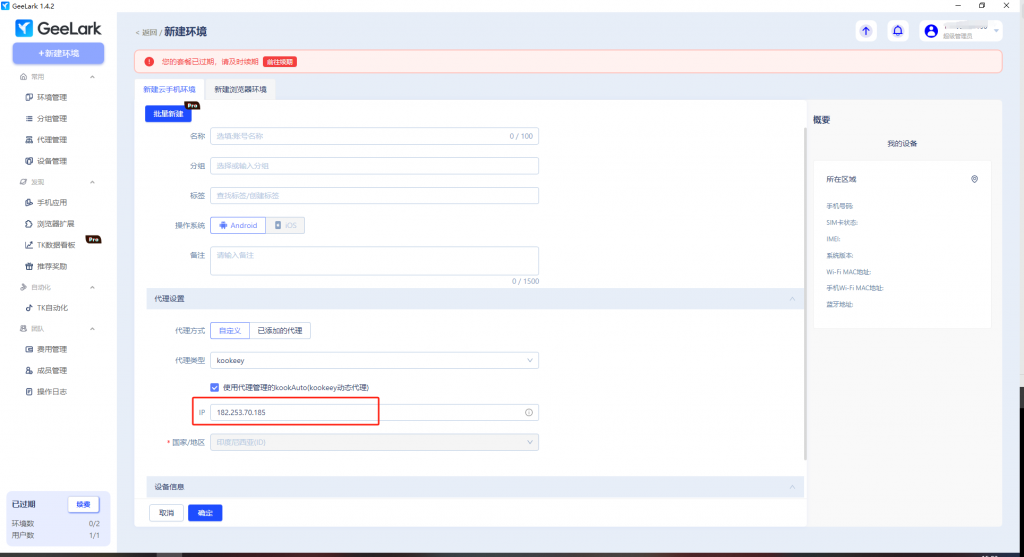Open the 代理类型 kookeey dropdown
1024x557 pixels.
tap(374, 360)
